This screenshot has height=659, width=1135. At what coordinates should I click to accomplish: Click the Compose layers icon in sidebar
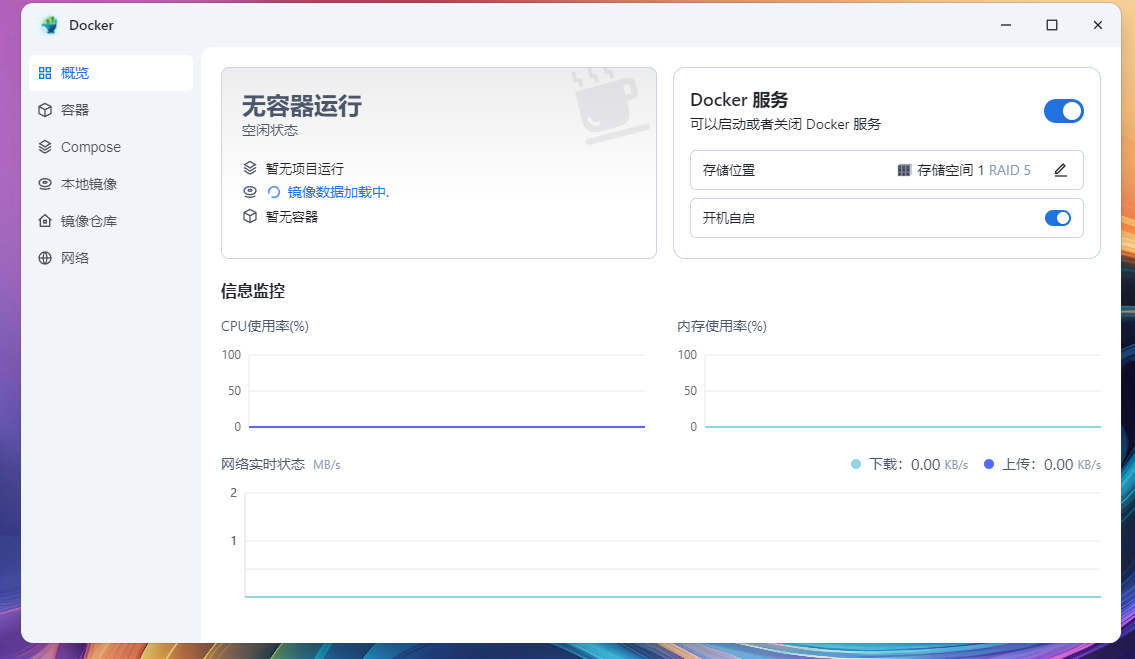(x=45, y=147)
